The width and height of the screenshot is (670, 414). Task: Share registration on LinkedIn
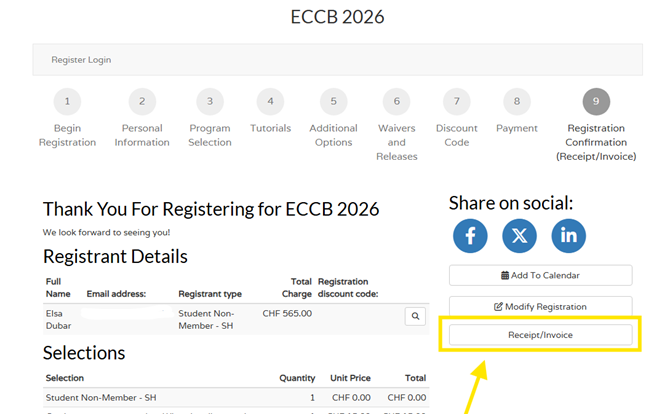pyautogui.click(x=569, y=235)
